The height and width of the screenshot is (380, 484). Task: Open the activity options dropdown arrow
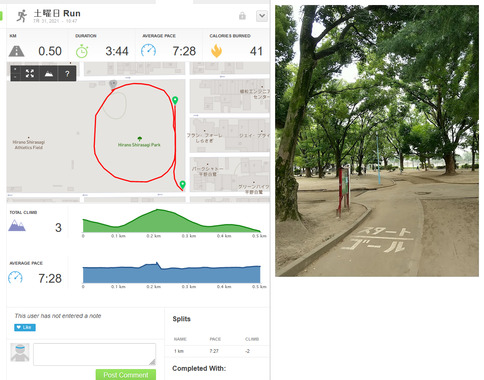click(x=262, y=16)
